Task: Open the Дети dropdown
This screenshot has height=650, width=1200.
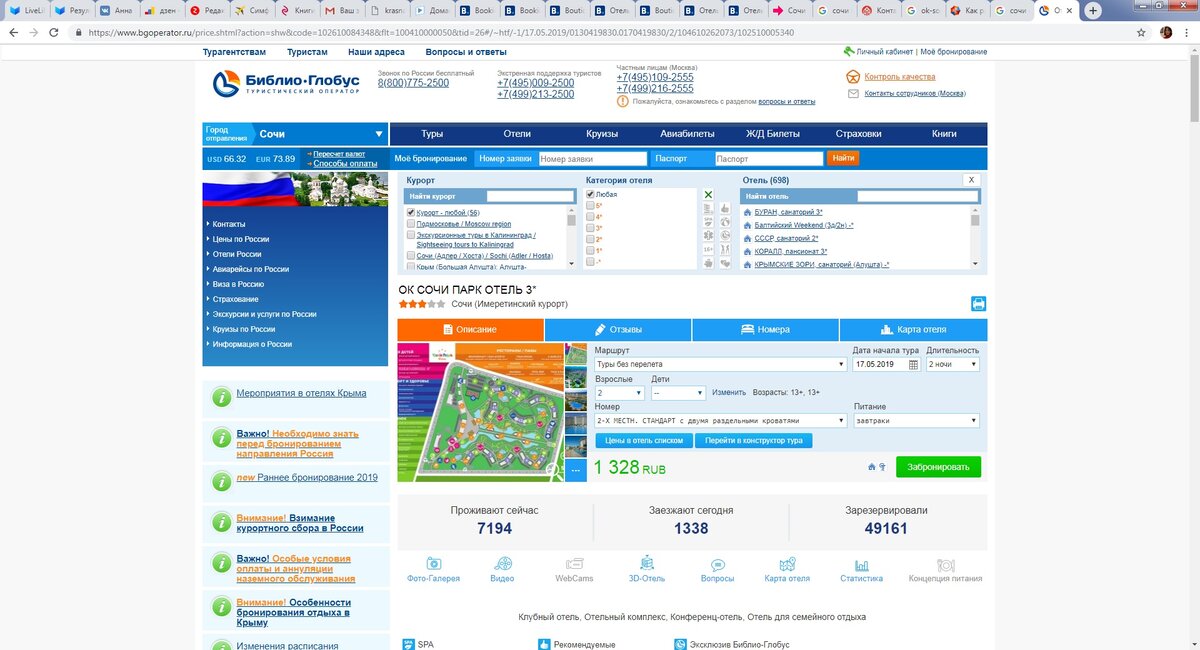Action: [x=678, y=393]
